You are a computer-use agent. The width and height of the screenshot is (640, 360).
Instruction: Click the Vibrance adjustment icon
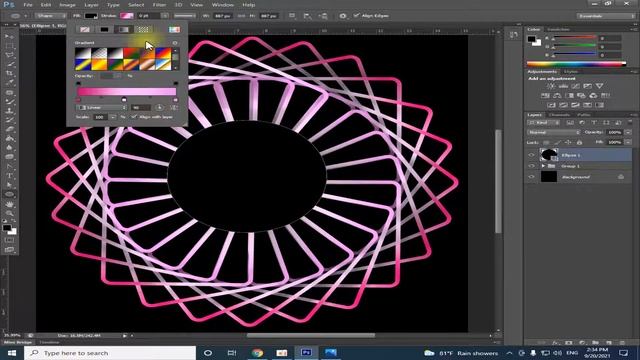[x=599, y=86]
